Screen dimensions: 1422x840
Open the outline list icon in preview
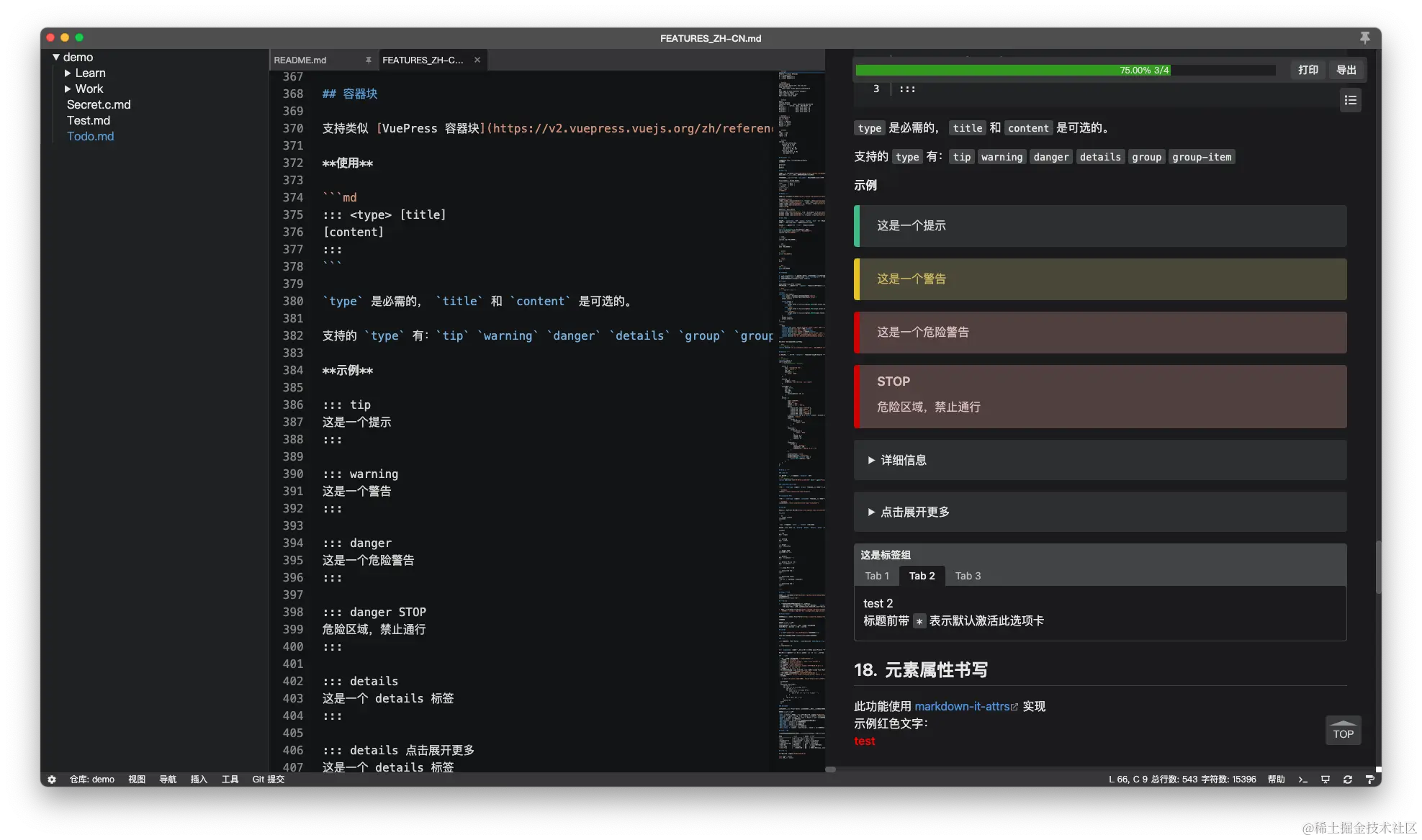click(1350, 100)
